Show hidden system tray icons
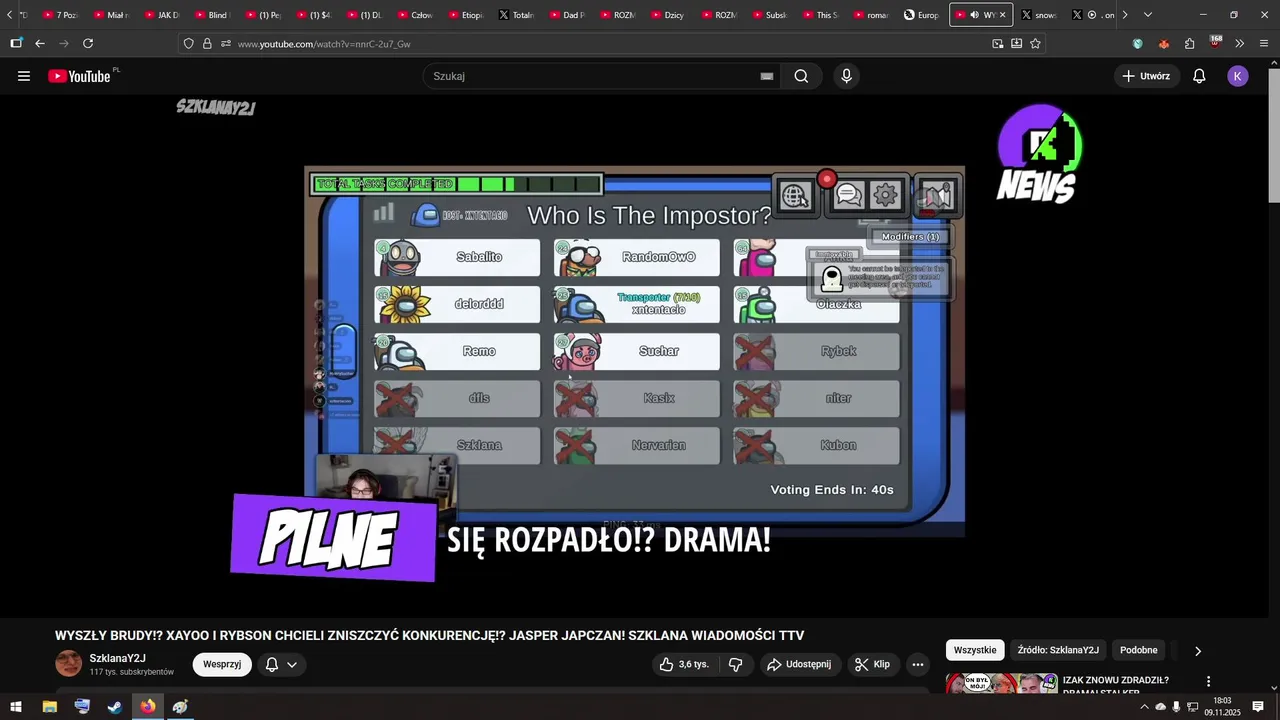The image size is (1280, 720). tap(1144, 707)
